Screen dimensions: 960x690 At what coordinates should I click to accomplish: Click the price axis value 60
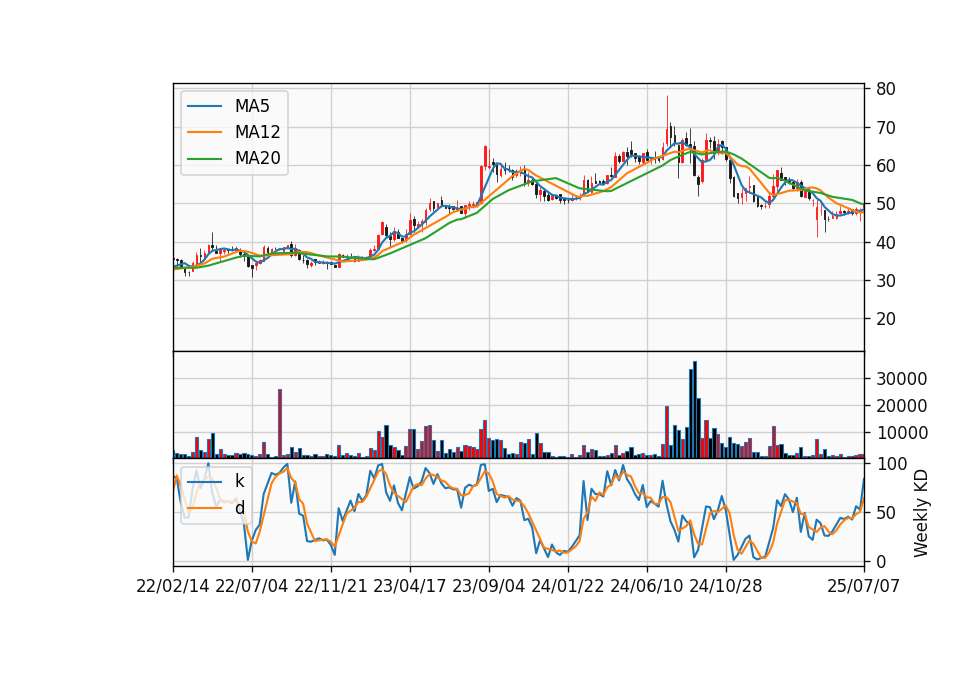[886, 165]
